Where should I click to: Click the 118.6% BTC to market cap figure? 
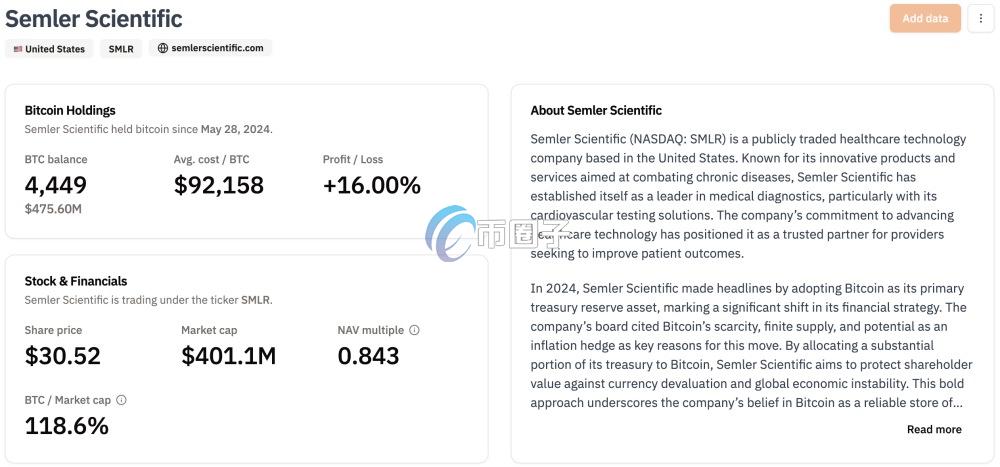tap(67, 426)
